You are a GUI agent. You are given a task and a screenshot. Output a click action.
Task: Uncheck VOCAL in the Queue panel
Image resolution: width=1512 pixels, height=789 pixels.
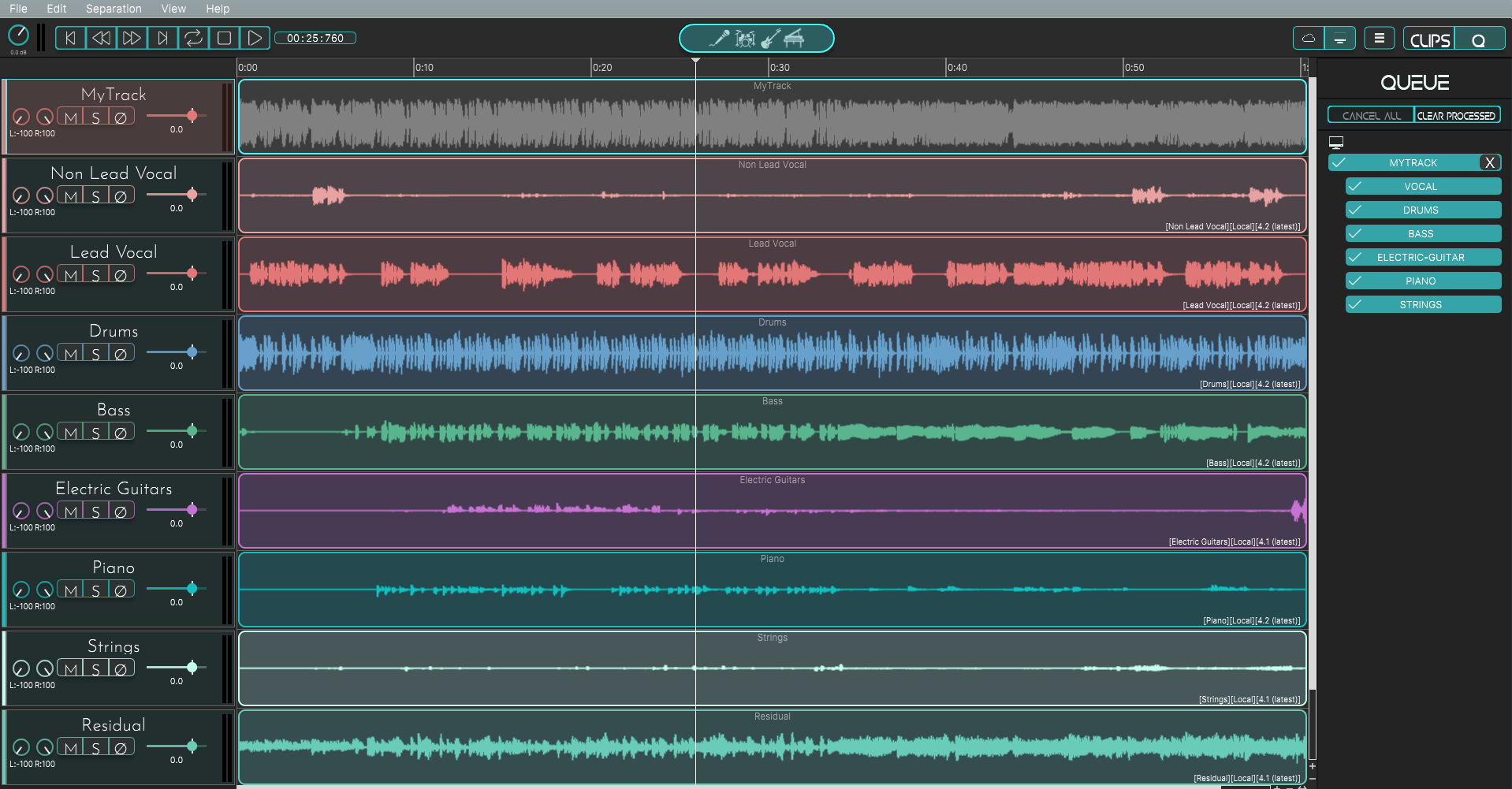point(1356,186)
